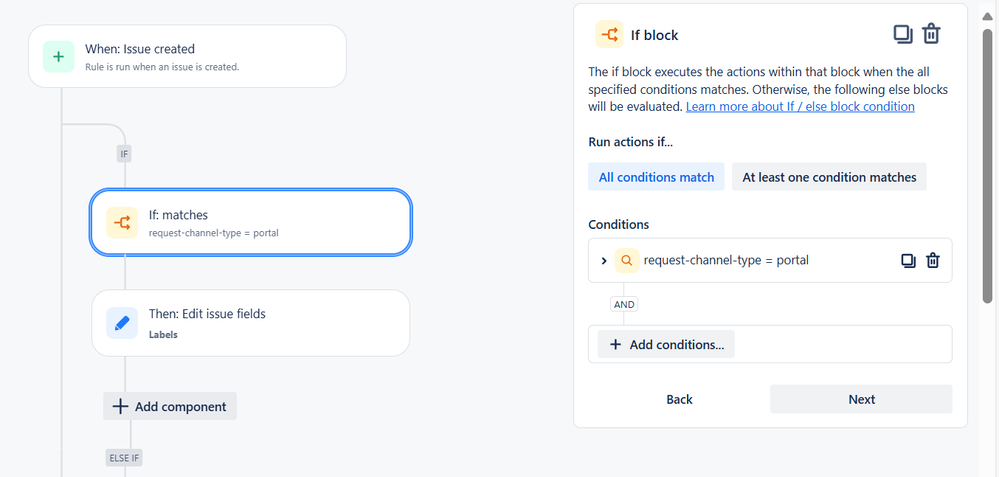This screenshot has height=477, width=999.
Task: Delete the request-channel-type condition
Action: 933,261
